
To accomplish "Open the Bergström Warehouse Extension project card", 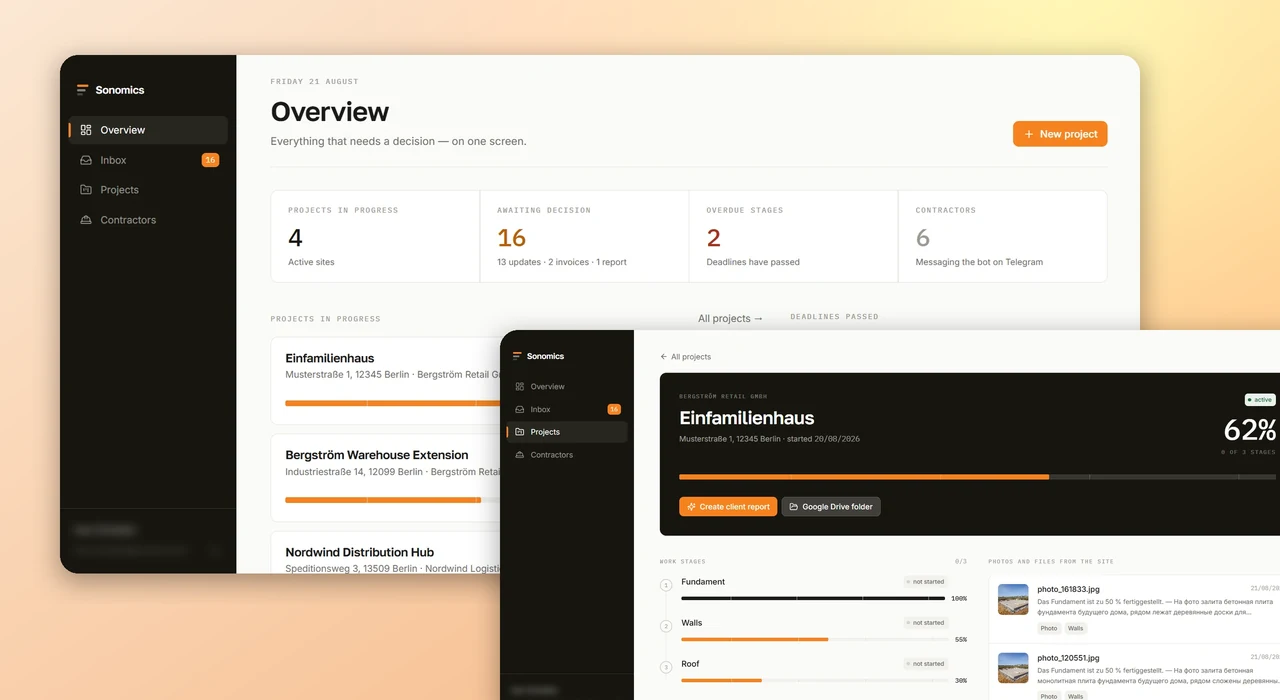I will 386,477.
